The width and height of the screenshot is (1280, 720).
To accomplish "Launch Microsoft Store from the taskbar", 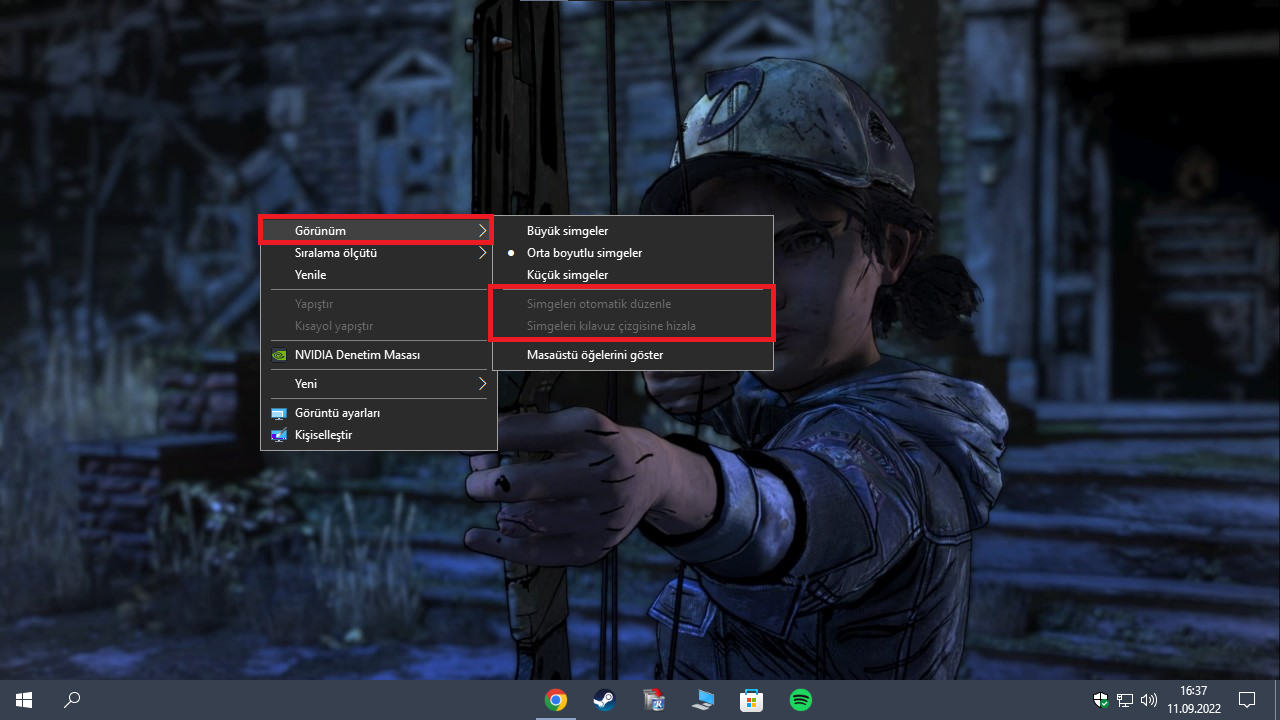I will point(752,700).
